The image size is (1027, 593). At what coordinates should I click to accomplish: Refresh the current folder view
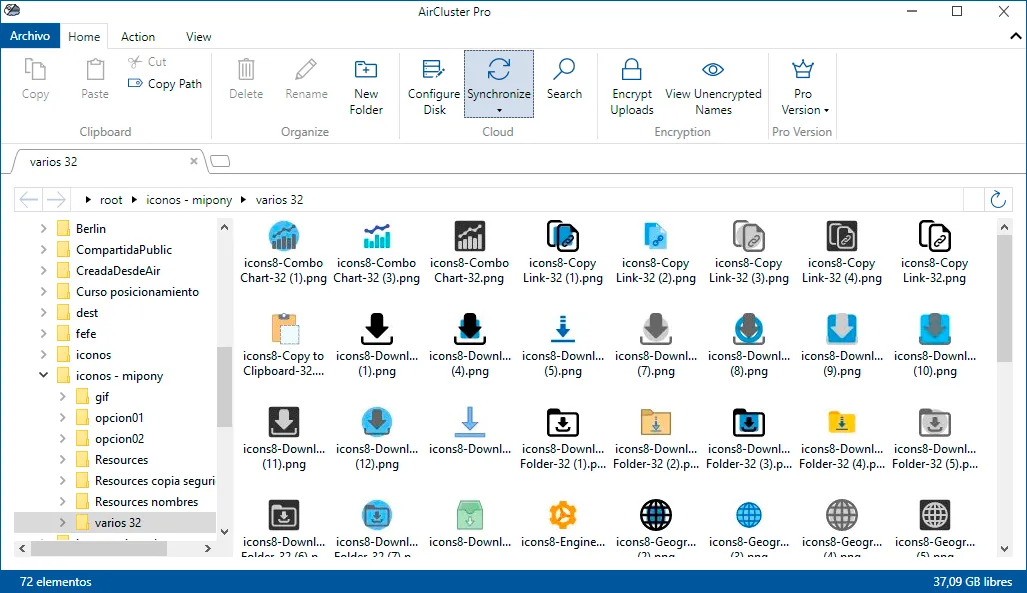click(x=998, y=199)
